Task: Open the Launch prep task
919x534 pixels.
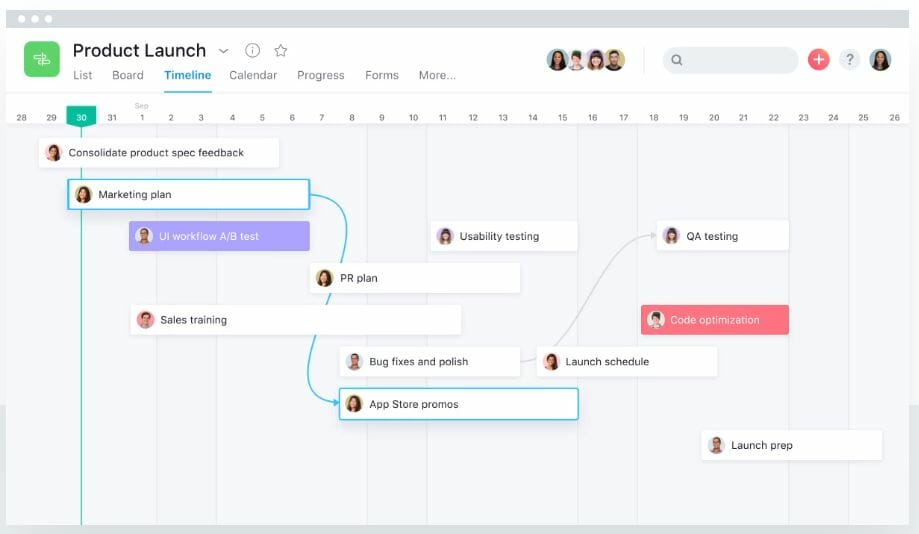Action: (x=792, y=445)
